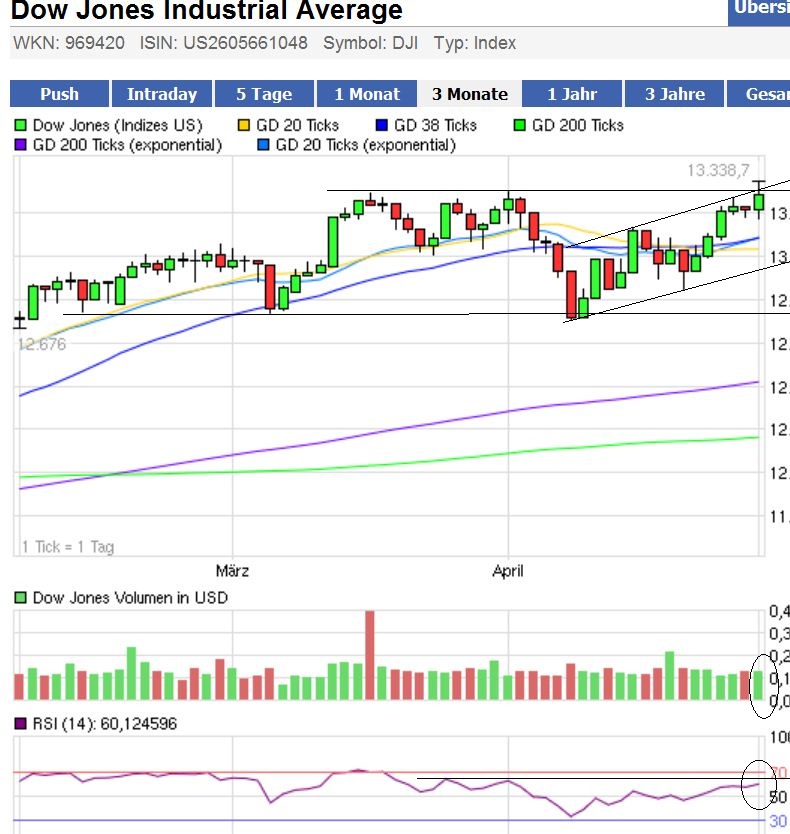Click the blue GD 20 Ticks (exponential) swatch

click(x=263, y=145)
